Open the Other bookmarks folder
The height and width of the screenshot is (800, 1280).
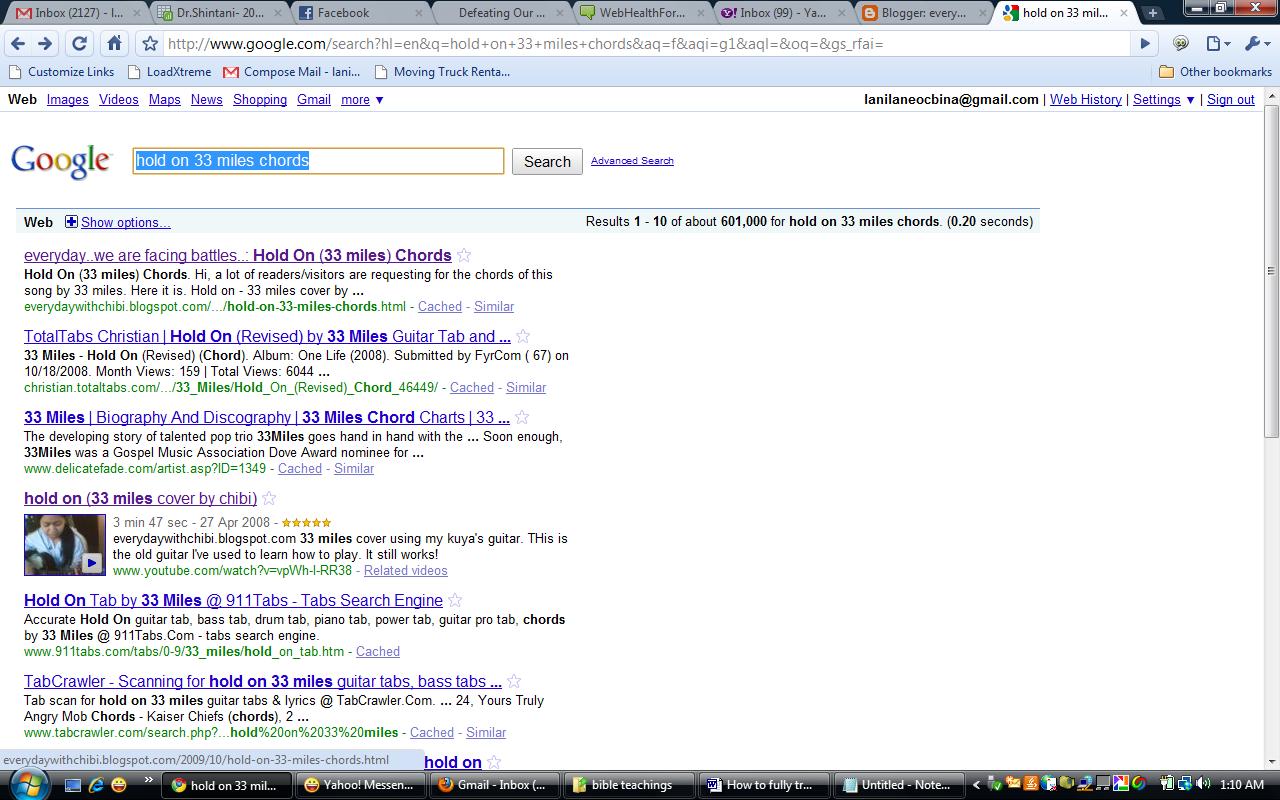[1215, 72]
